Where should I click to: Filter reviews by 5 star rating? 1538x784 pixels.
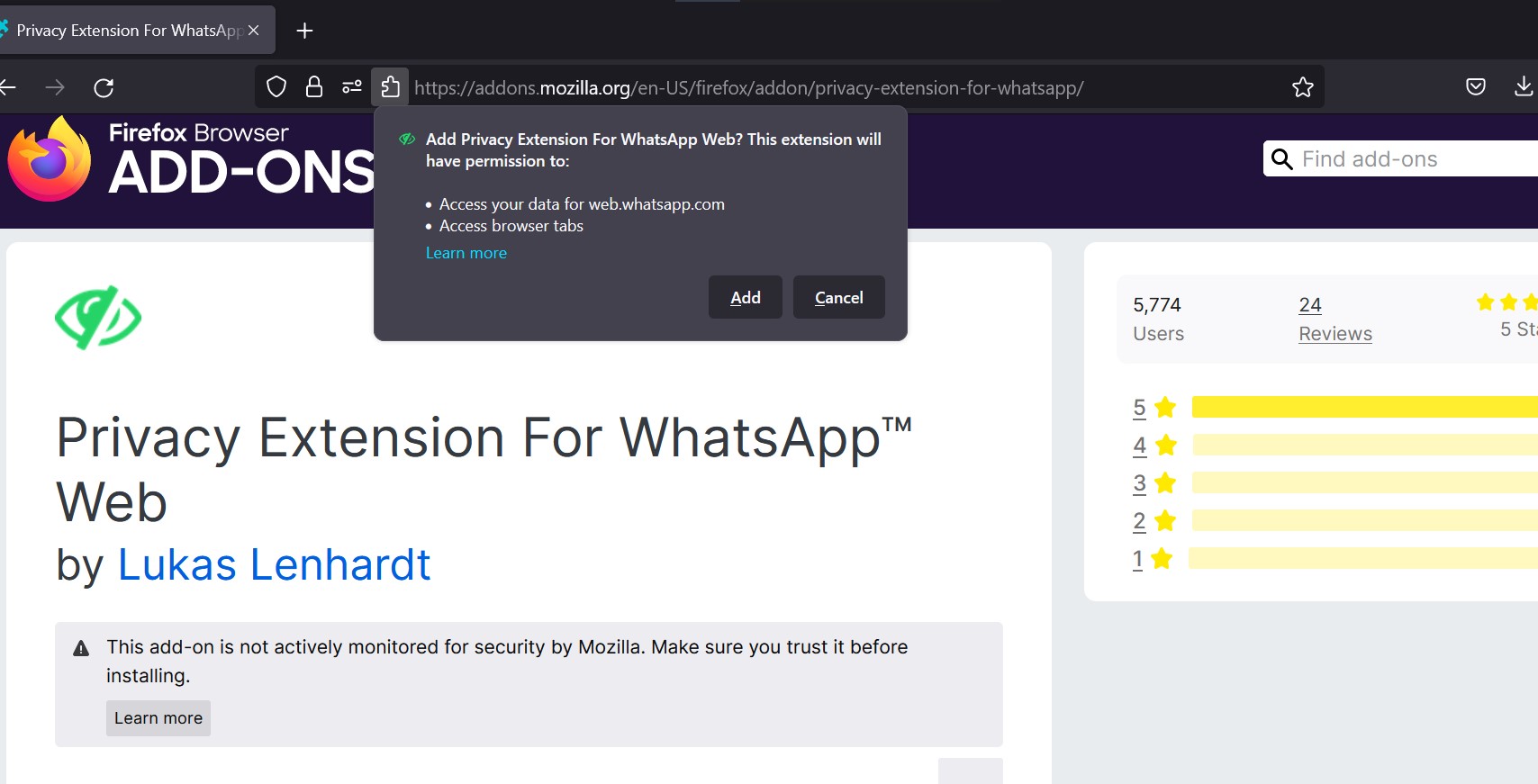point(1154,408)
